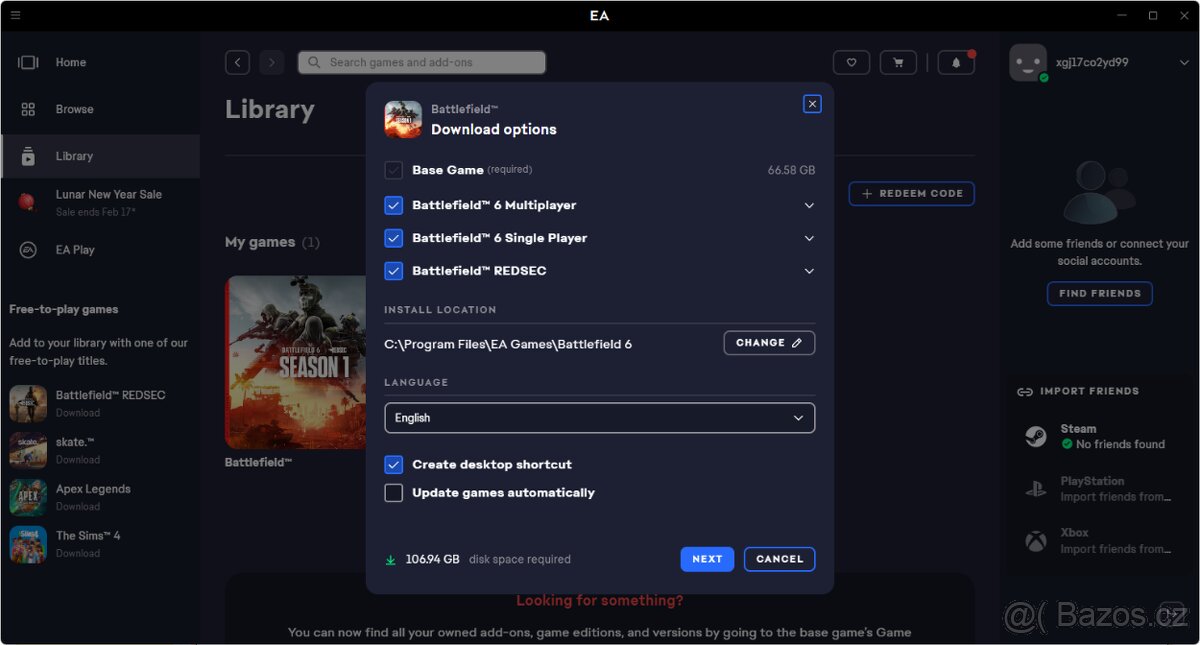Image resolution: width=1200 pixels, height=645 pixels.
Task: Open the English language dropdown
Action: click(599, 418)
